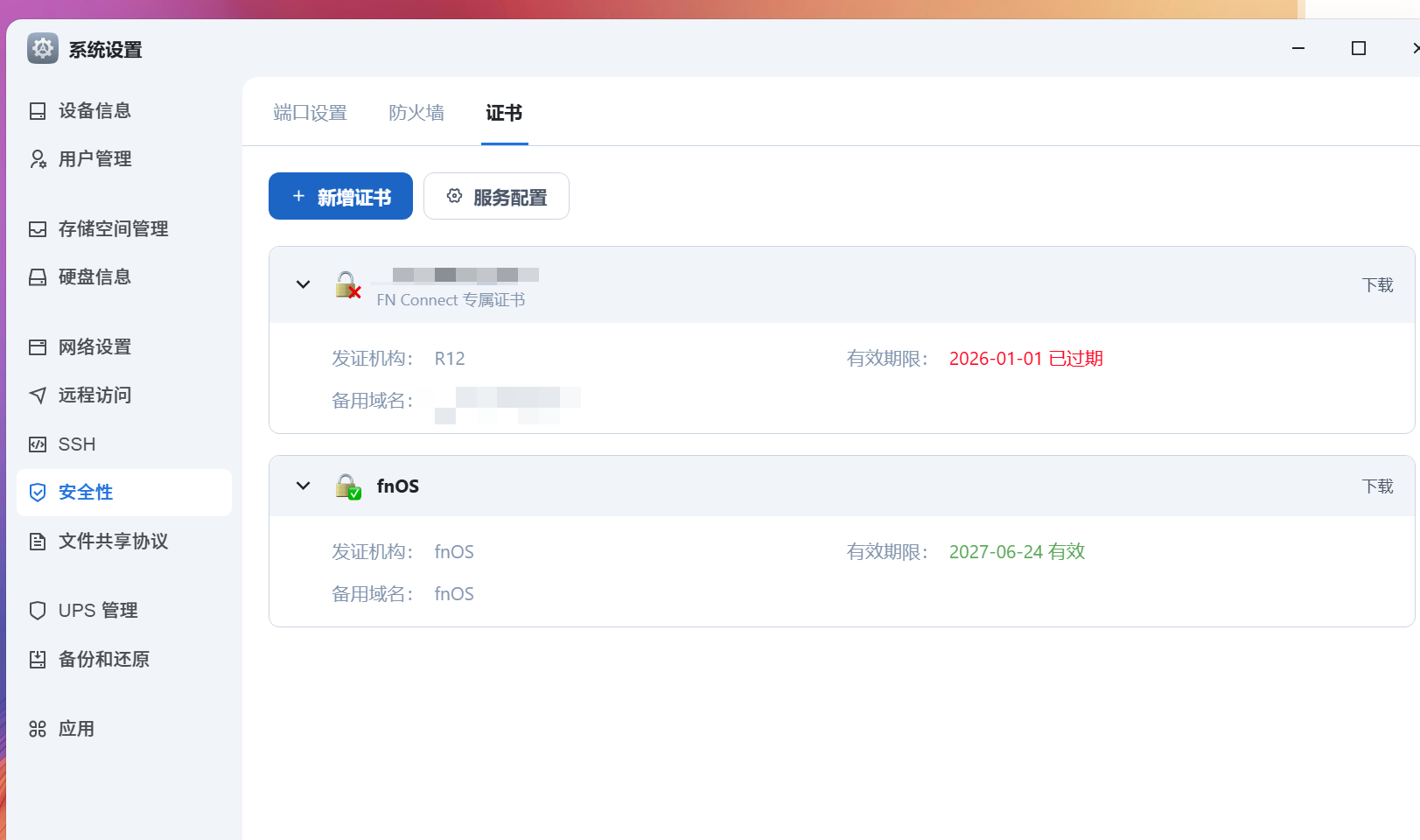Download the FN Connect certificate

point(1377,285)
